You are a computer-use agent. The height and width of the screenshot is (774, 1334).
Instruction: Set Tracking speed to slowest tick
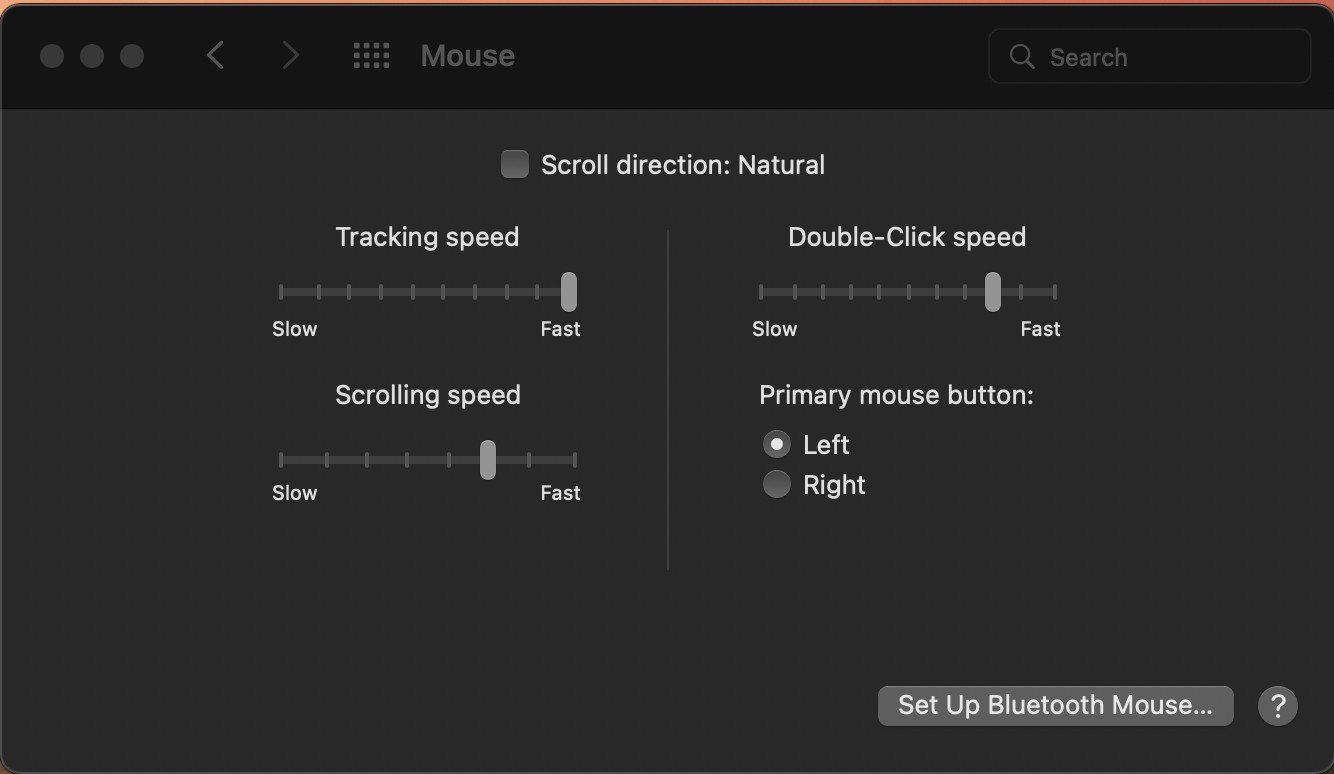(x=281, y=292)
